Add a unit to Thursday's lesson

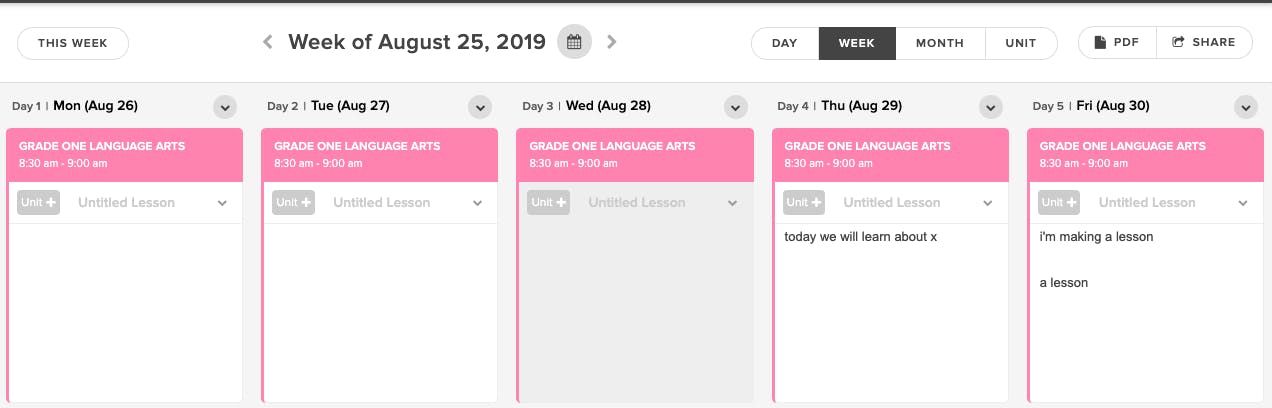[x=803, y=202]
